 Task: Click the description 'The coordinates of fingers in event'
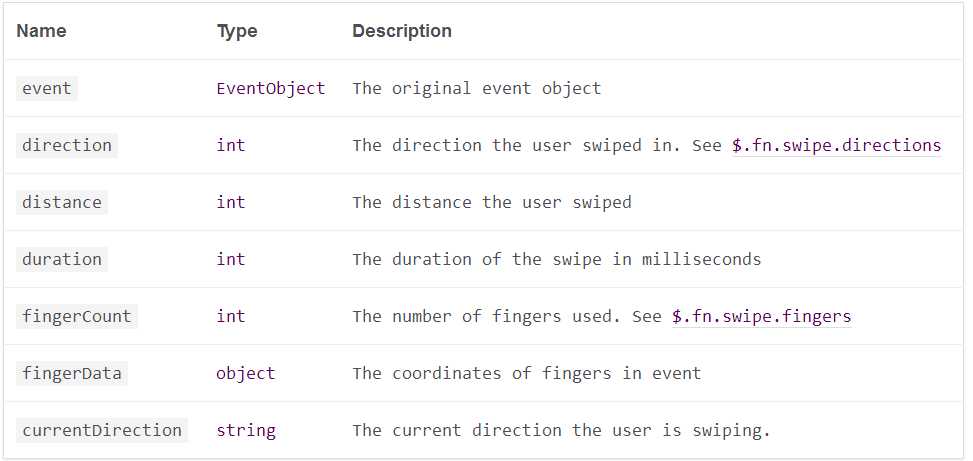point(527,374)
